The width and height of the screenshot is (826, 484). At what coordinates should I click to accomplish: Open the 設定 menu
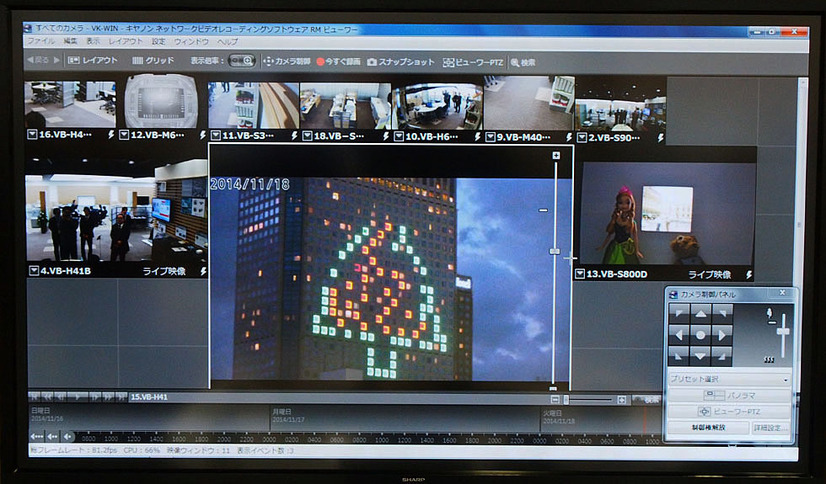coord(159,41)
